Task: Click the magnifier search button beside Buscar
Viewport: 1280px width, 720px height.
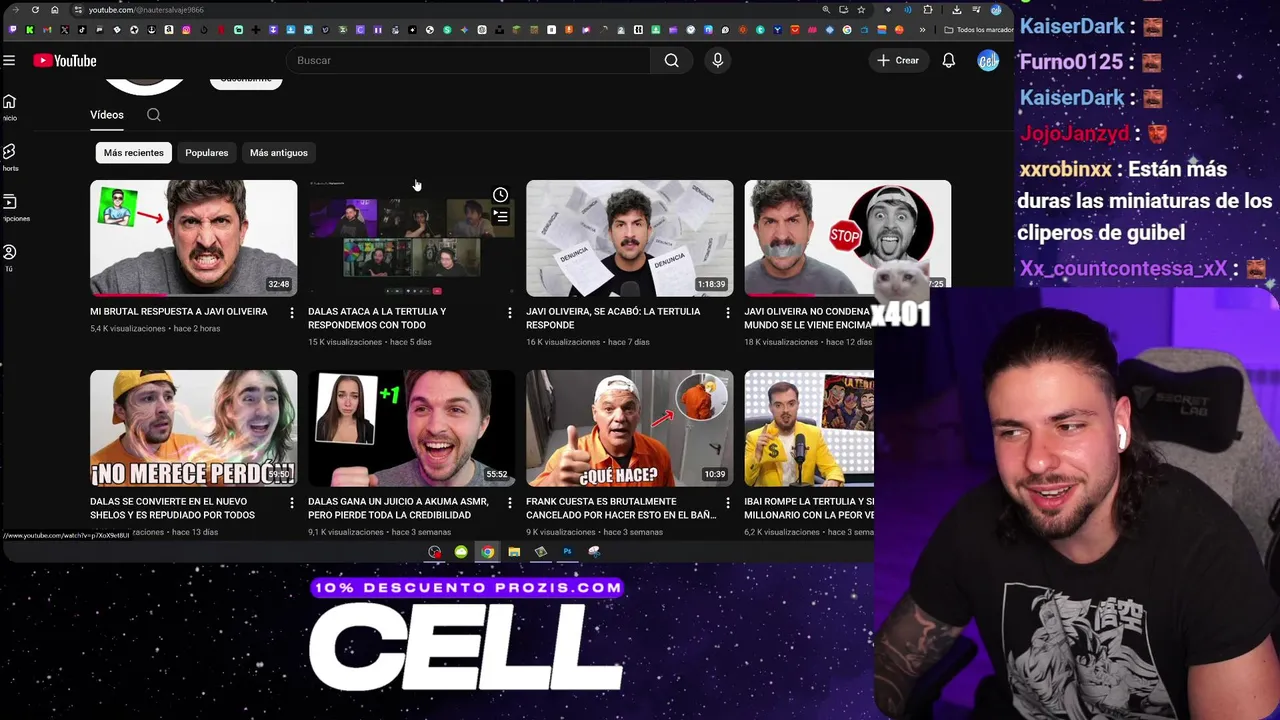Action: [671, 61]
